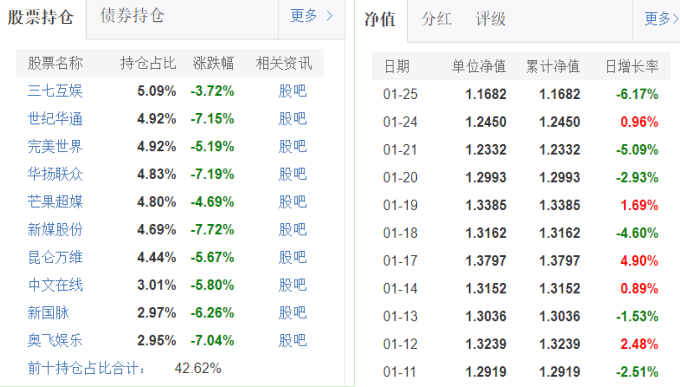Open stock 三七互娱
Viewport: 680px width, 387px height.
(x=55, y=91)
